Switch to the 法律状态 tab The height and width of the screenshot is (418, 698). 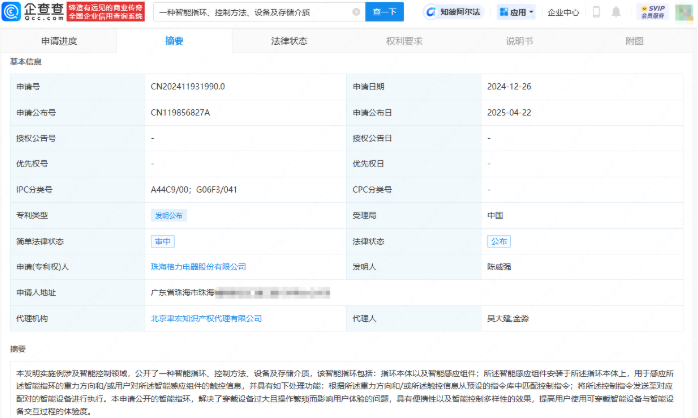[x=289, y=41]
